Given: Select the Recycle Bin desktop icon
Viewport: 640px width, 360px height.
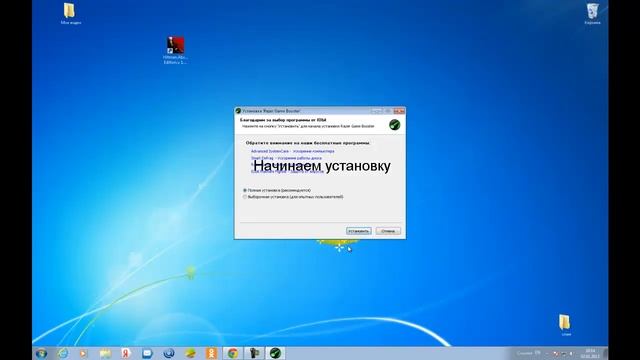Looking at the screenshot, I should (x=592, y=14).
